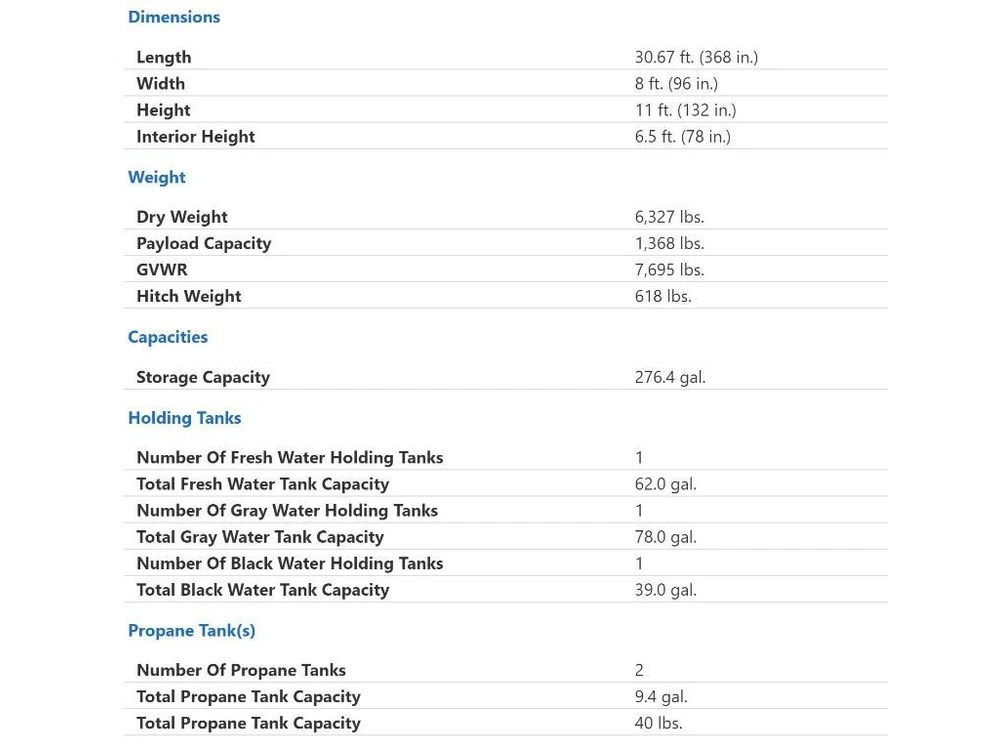This screenshot has height=750, width=1000.
Task: Select the Weight section heading
Action: pyautogui.click(x=157, y=177)
